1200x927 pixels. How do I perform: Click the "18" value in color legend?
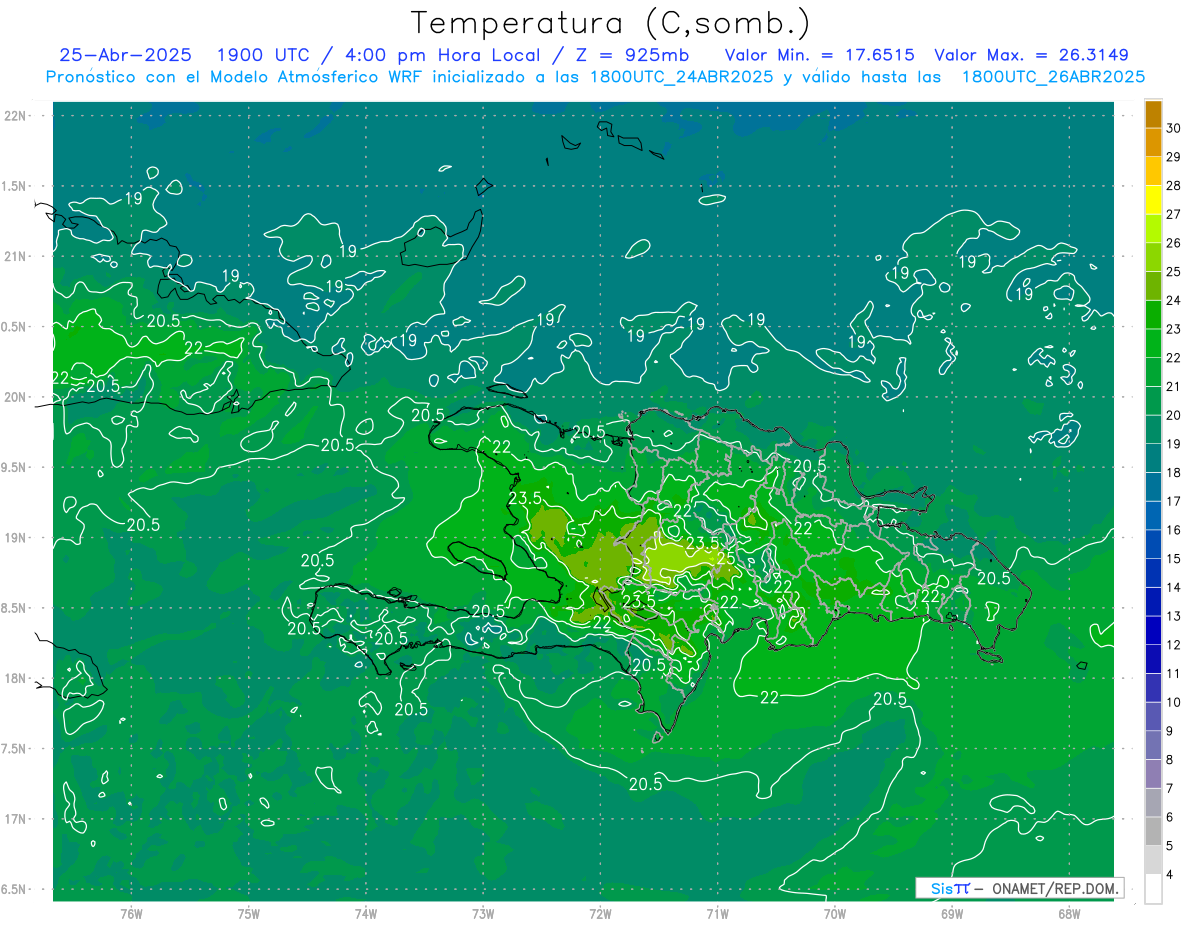pyautogui.click(x=1174, y=473)
